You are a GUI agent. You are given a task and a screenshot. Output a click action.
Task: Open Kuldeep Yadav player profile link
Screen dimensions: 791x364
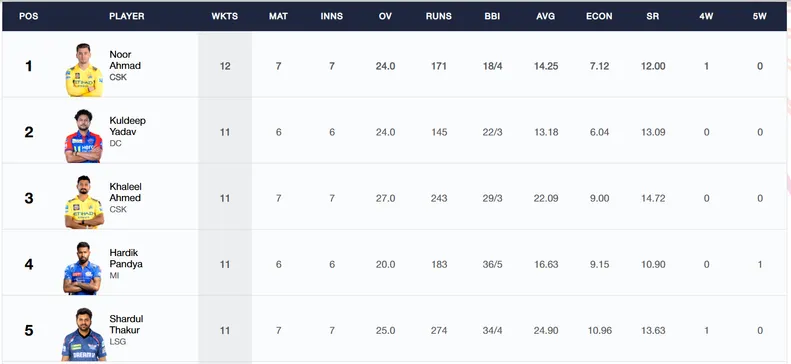point(128,126)
